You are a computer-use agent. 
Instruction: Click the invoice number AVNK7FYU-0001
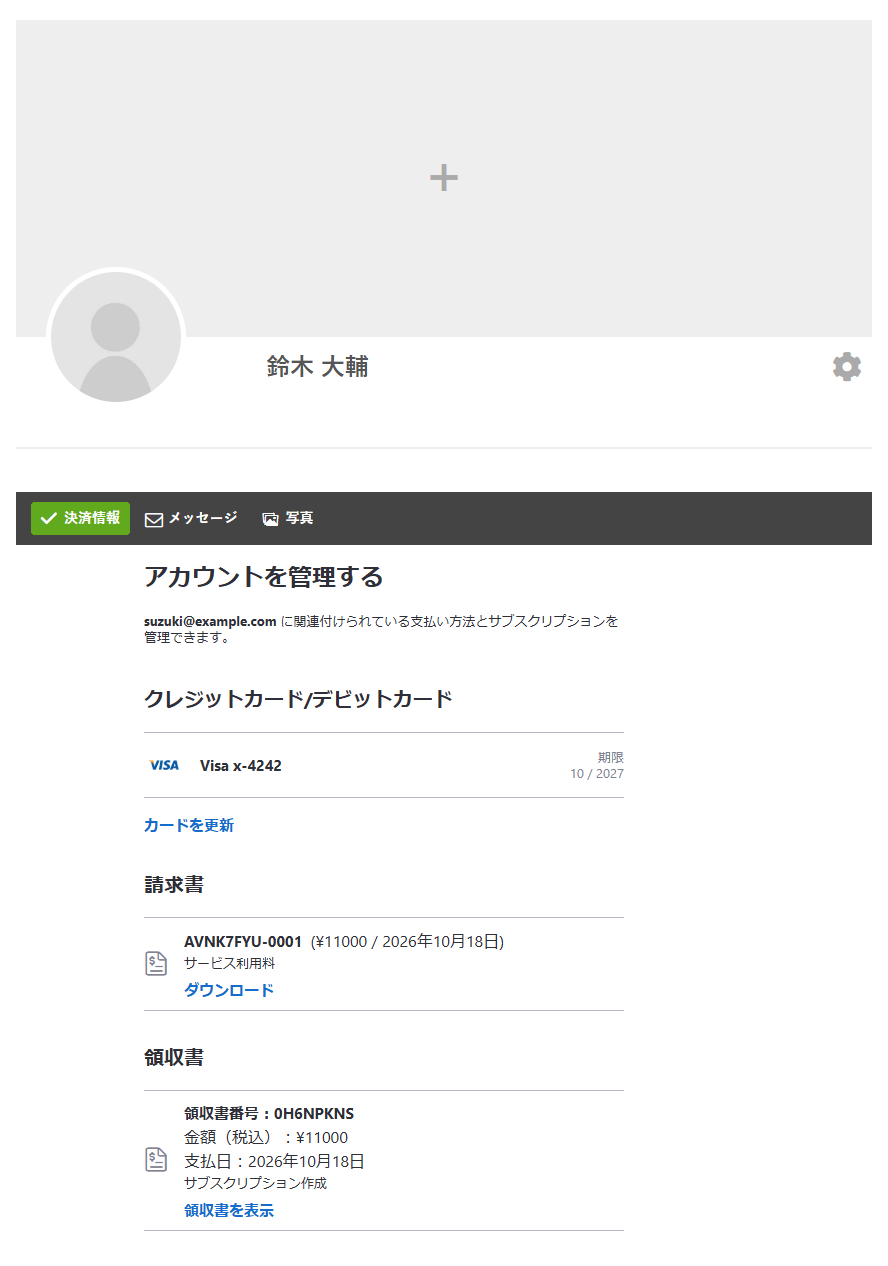(x=243, y=941)
